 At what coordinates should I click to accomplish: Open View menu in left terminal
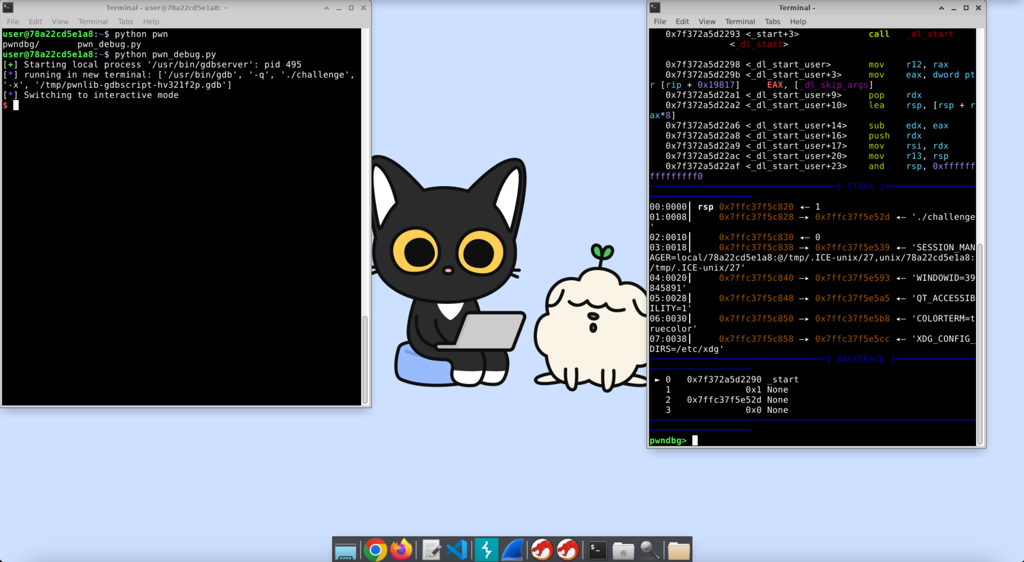pyautogui.click(x=59, y=22)
